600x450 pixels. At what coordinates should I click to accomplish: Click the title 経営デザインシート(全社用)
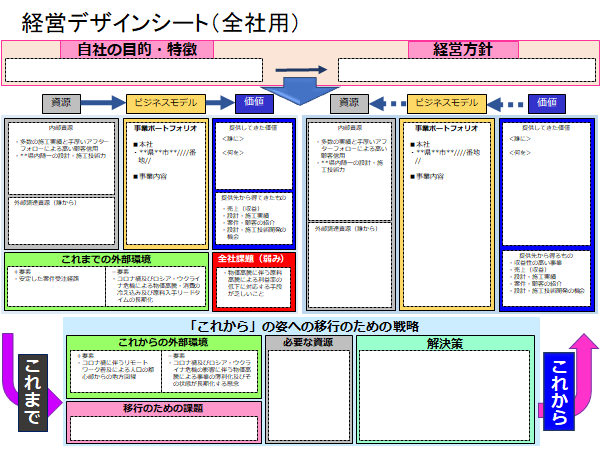pyautogui.click(x=160, y=23)
